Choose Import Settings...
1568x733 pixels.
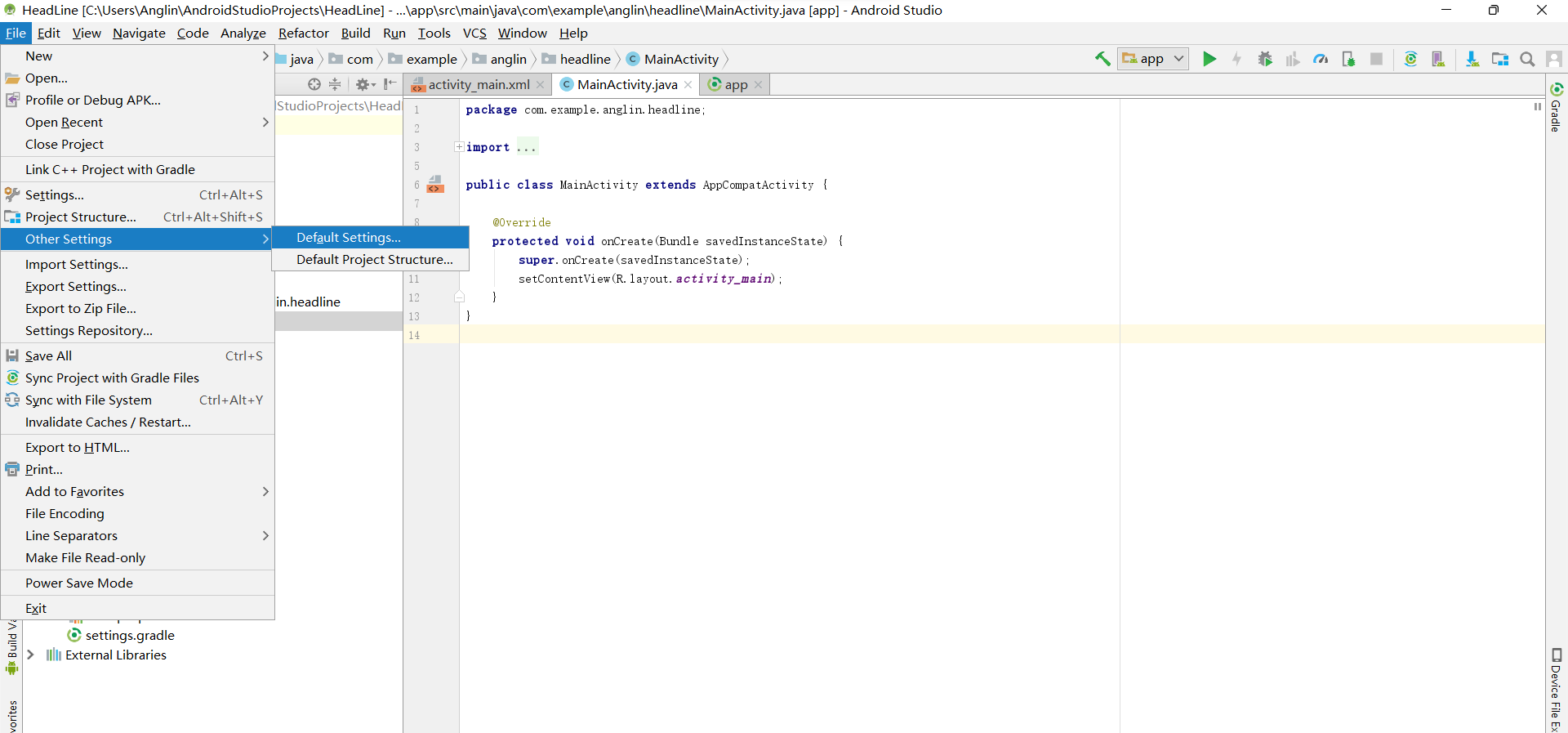pyautogui.click(x=137, y=264)
